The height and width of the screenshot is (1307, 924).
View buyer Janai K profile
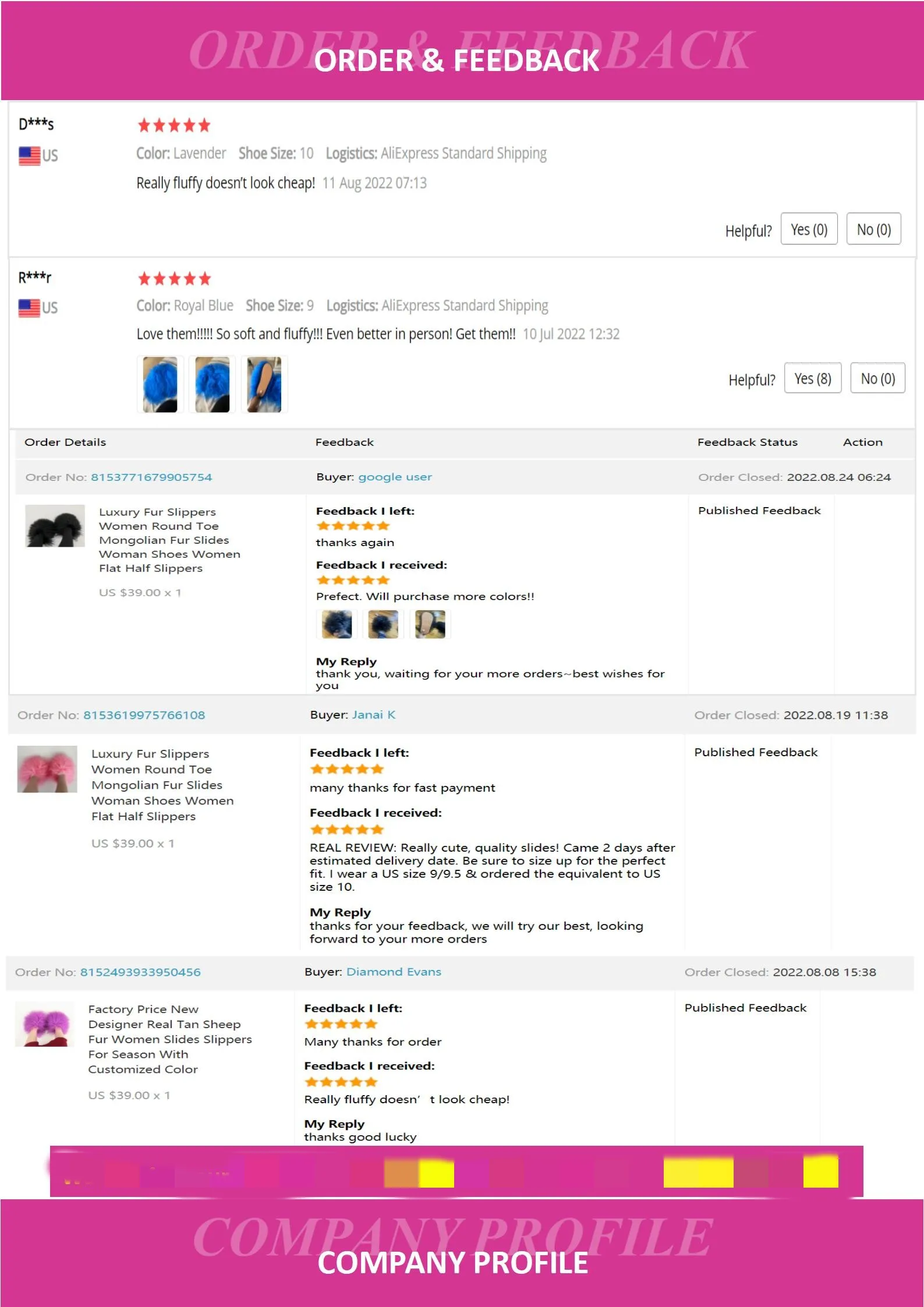(x=373, y=715)
